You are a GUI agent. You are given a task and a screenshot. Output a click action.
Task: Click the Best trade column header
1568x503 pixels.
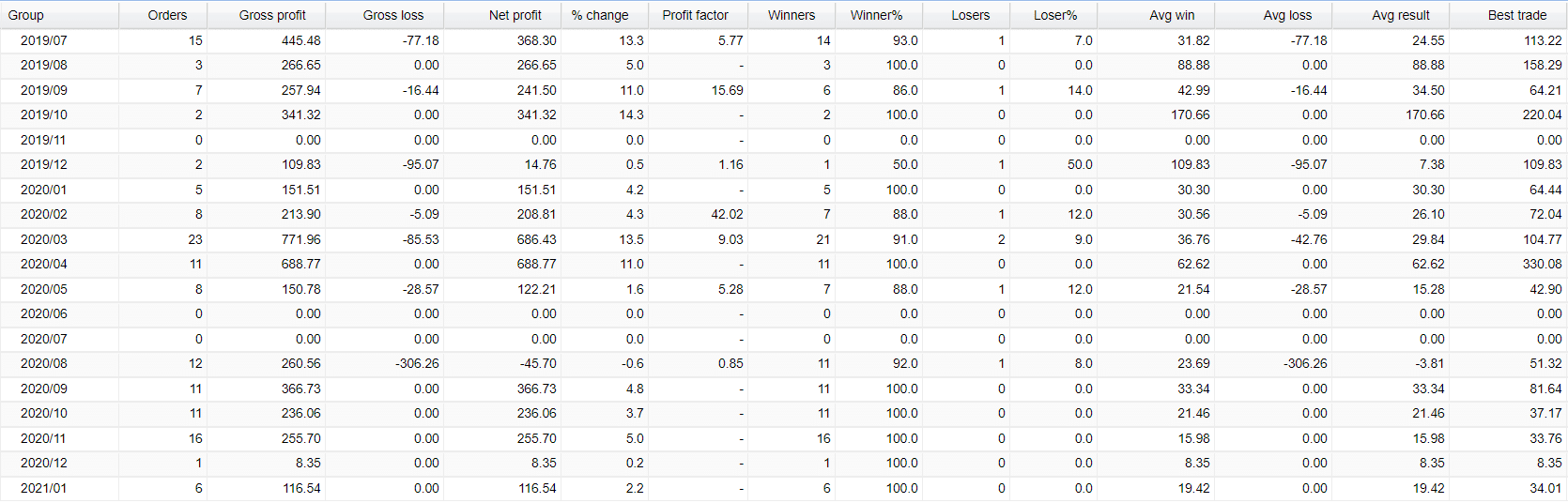point(1508,15)
